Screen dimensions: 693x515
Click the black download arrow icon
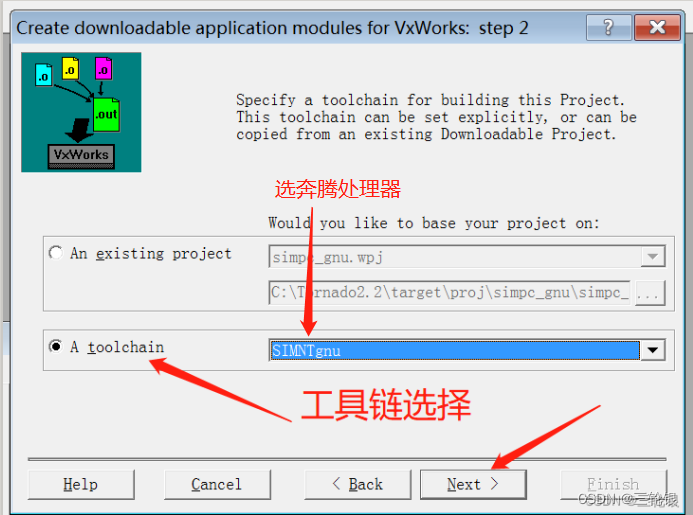coord(78,130)
